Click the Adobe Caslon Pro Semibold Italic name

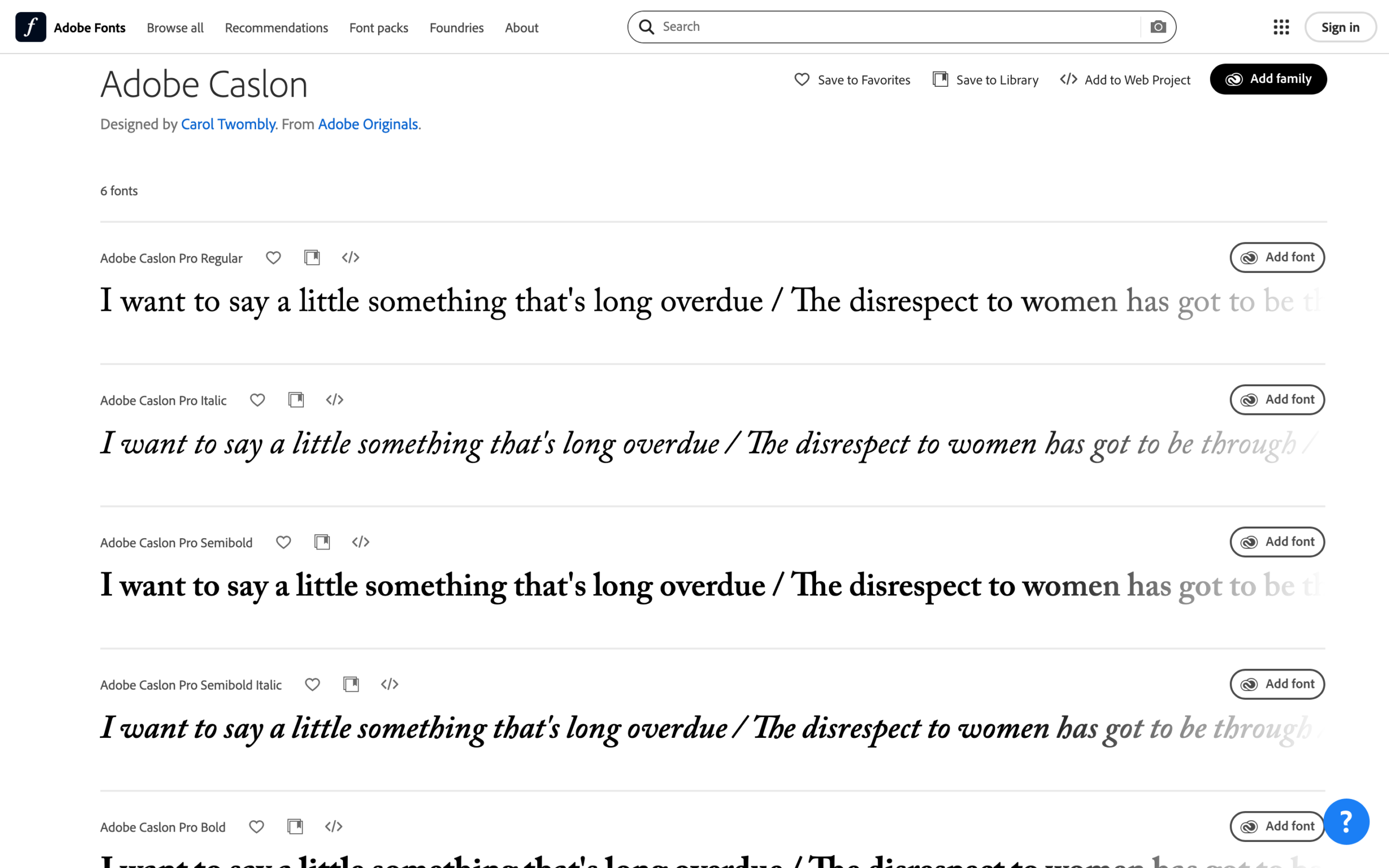click(191, 685)
